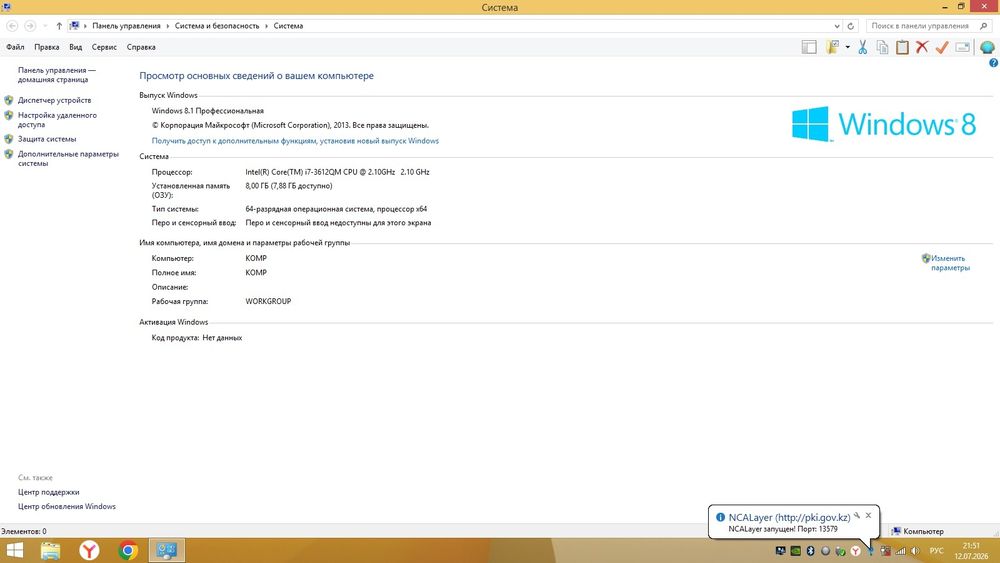Open the Сервис menu
This screenshot has width=1000, height=563.
pos(104,47)
